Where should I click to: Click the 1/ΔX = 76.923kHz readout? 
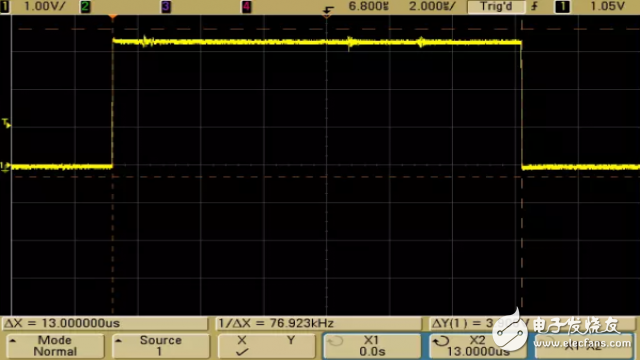318,323
